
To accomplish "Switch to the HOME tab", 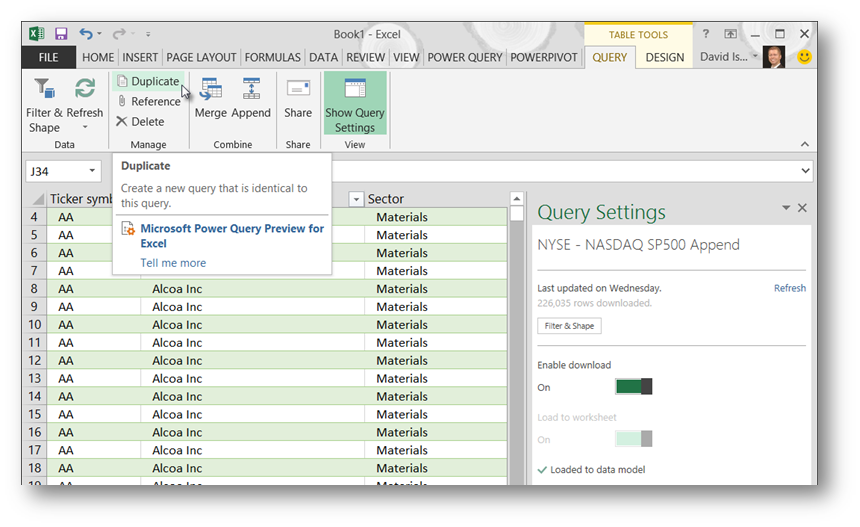I will (98, 57).
